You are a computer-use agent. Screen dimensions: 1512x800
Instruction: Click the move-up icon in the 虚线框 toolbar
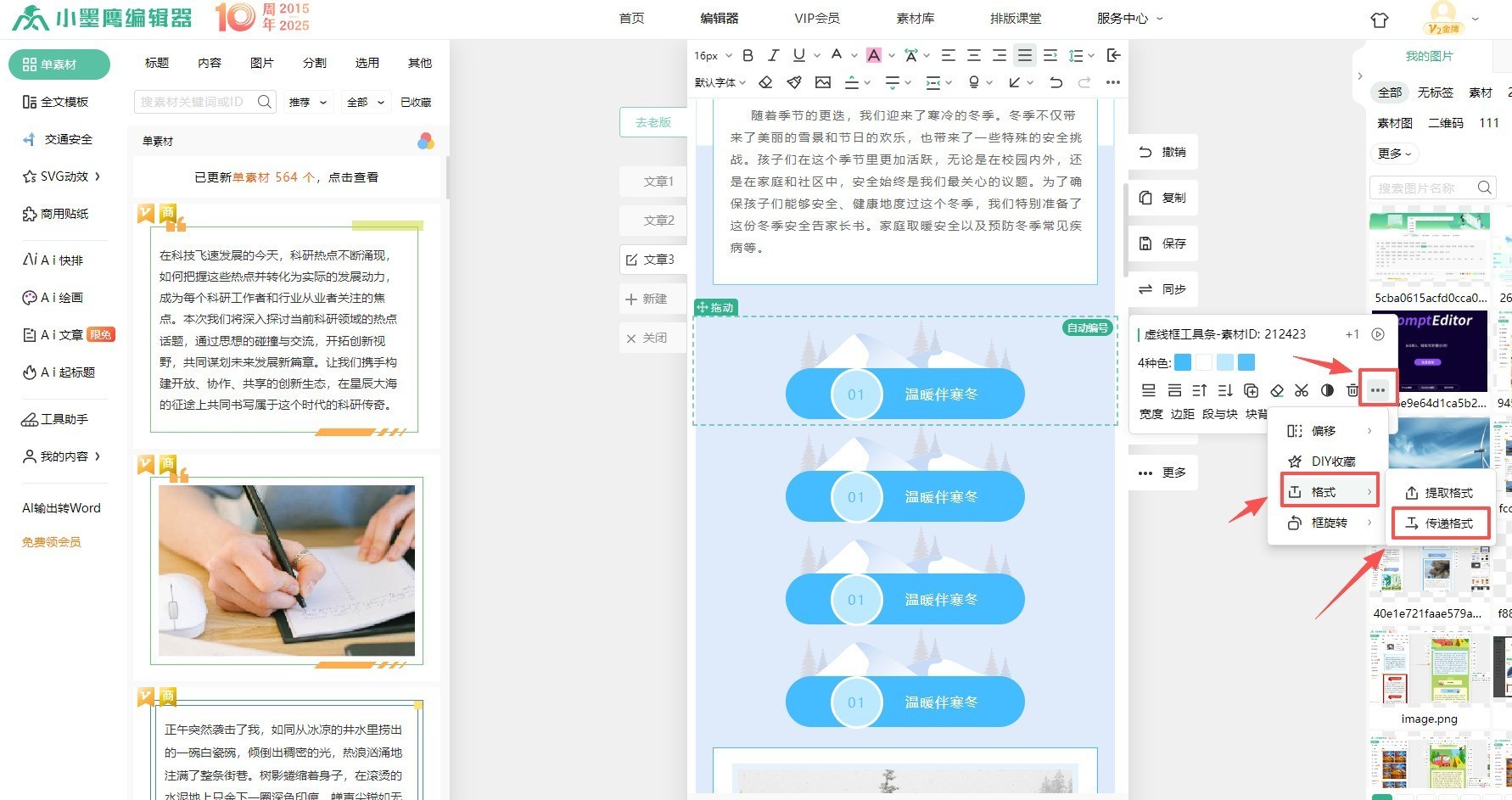point(1200,390)
